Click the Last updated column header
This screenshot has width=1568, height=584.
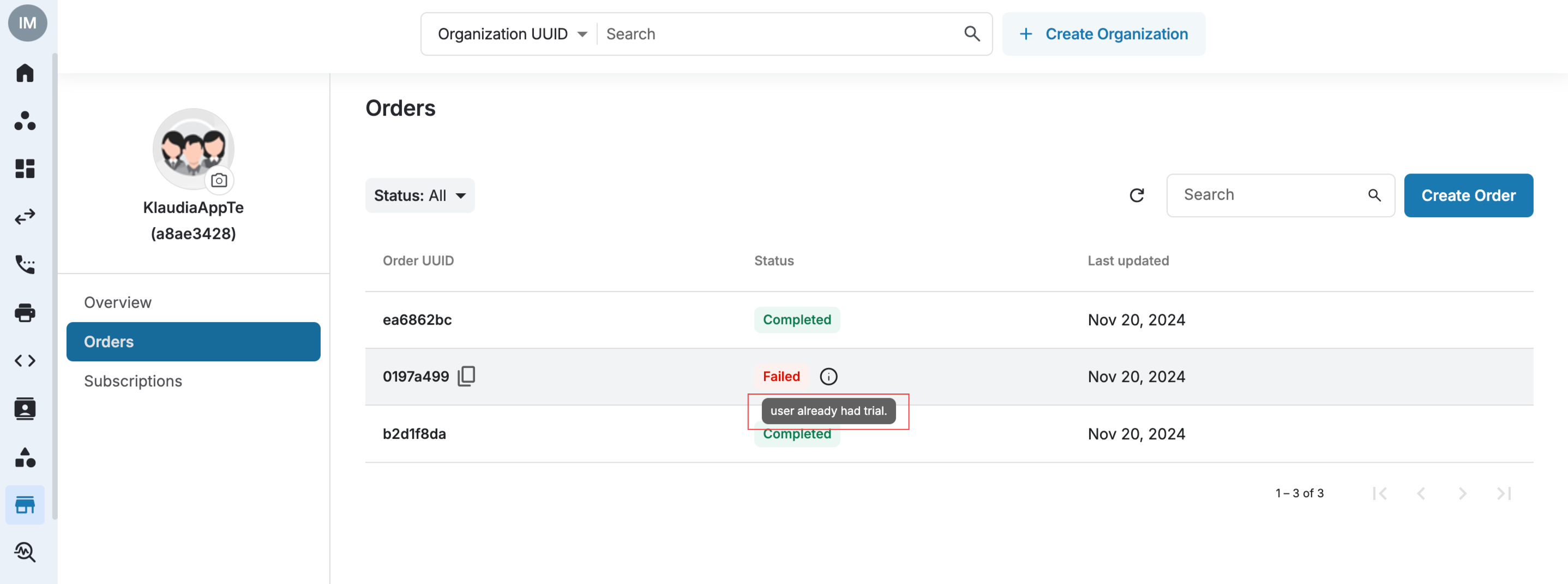click(1128, 261)
